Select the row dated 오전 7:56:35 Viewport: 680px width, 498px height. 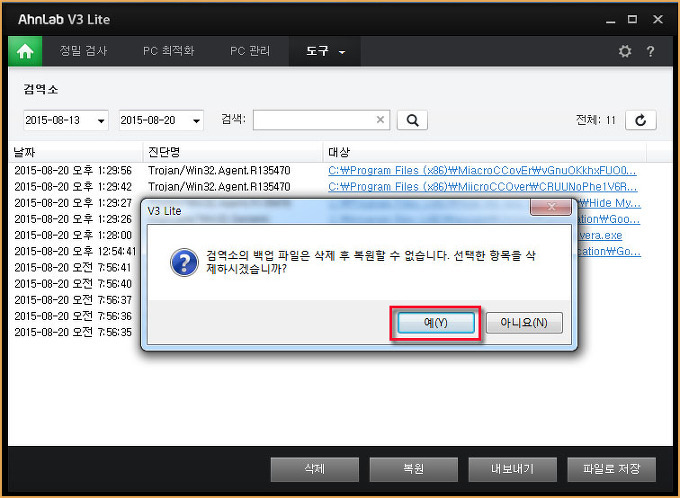(73, 332)
